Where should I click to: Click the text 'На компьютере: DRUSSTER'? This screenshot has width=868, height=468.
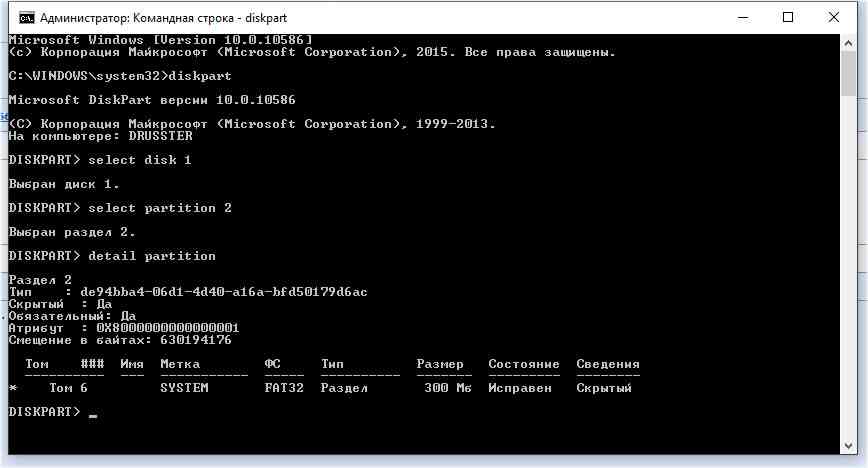(100, 136)
